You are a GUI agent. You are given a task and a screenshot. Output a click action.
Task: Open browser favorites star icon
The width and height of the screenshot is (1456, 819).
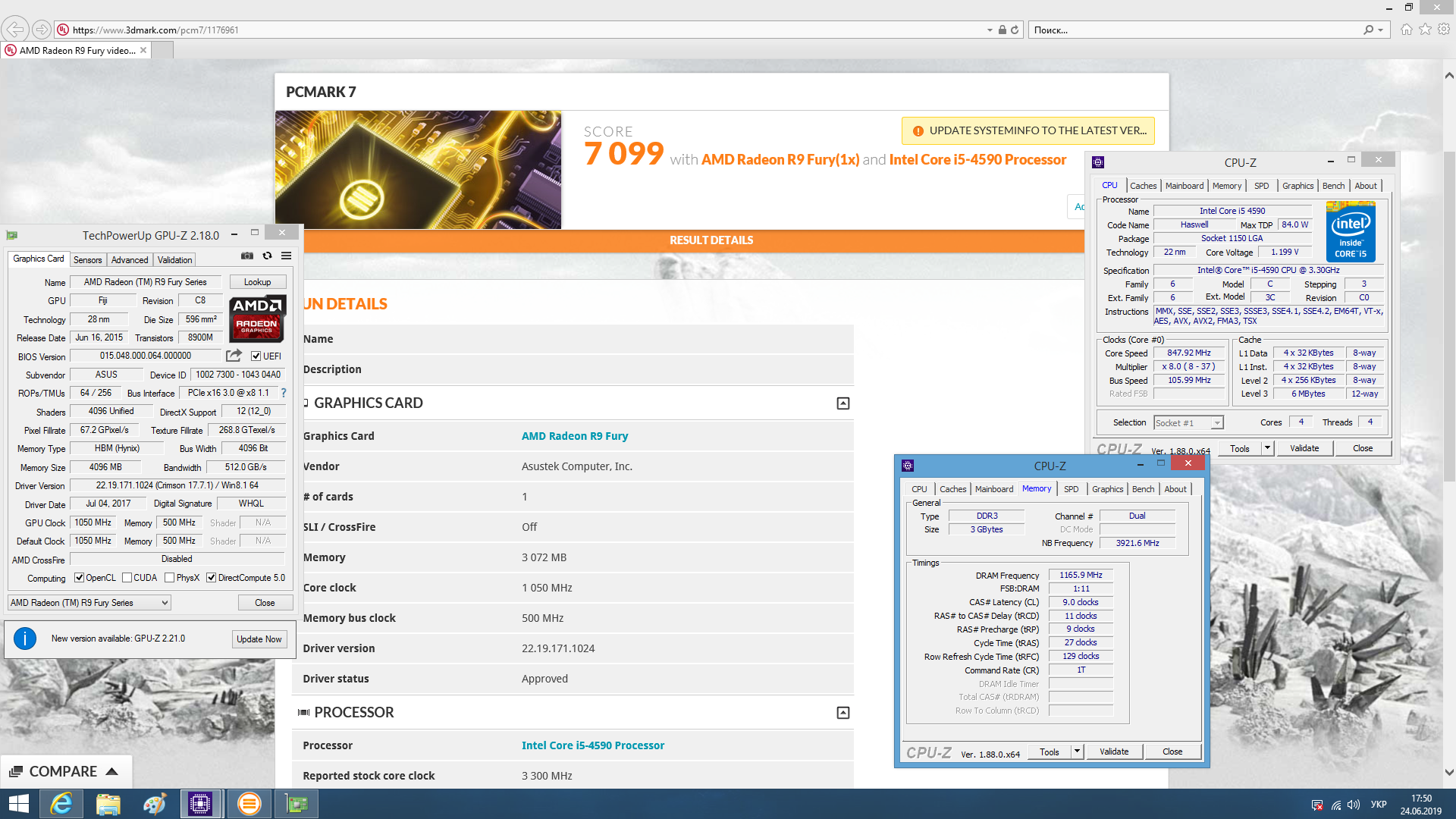(1426, 30)
